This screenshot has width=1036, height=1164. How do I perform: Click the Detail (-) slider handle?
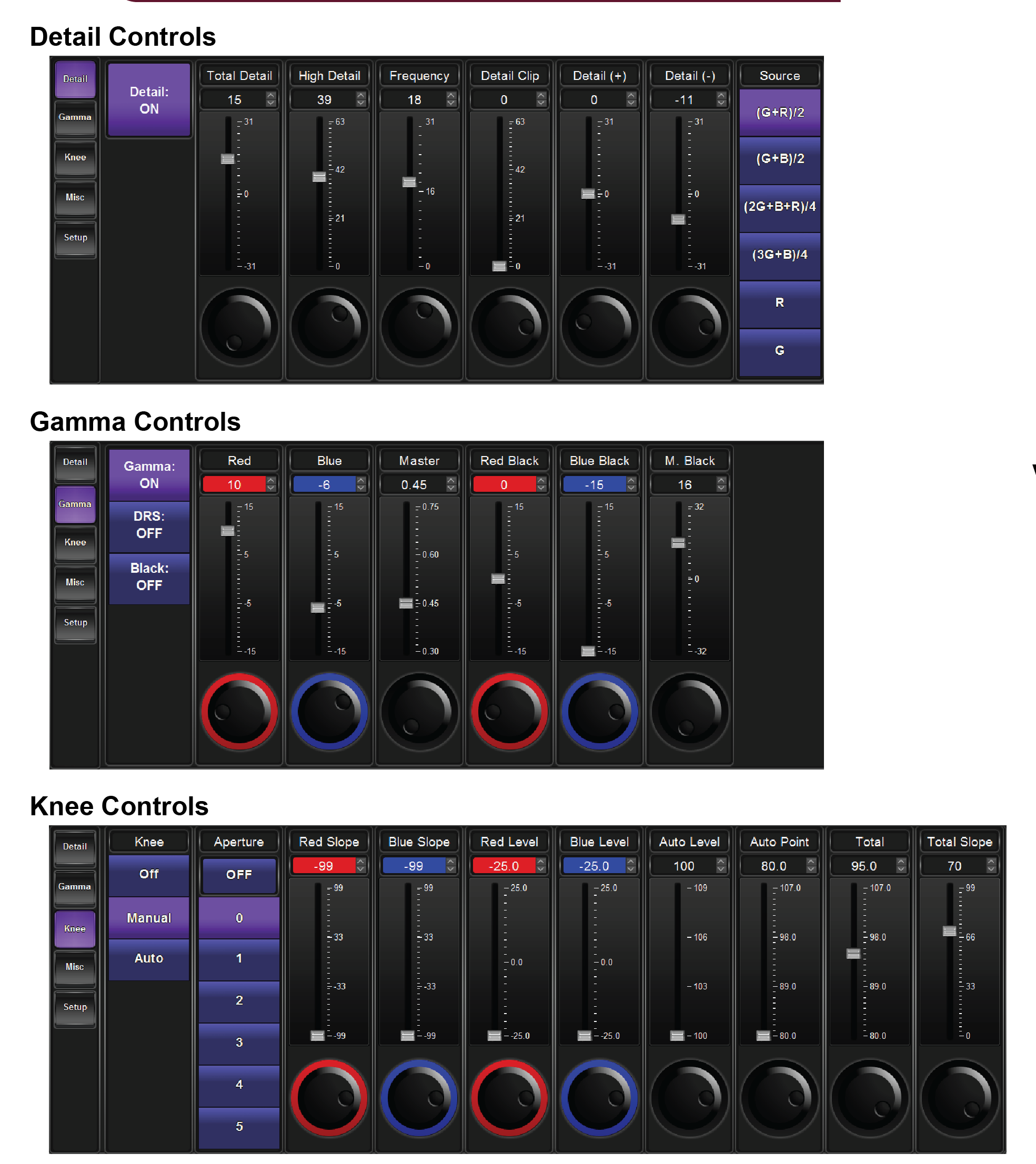click(678, 219)
